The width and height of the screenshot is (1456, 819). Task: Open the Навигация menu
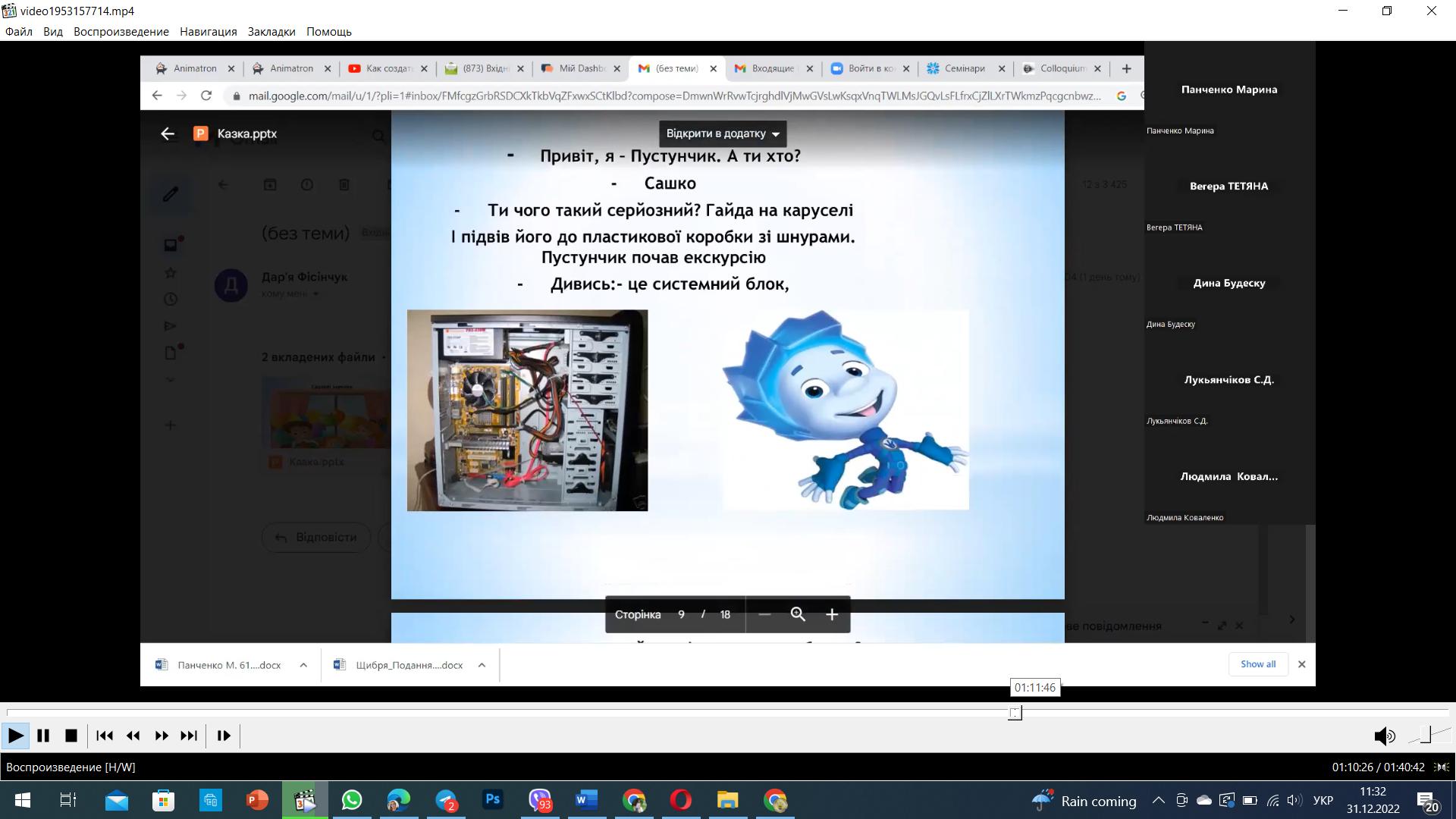tap(208, 32)
